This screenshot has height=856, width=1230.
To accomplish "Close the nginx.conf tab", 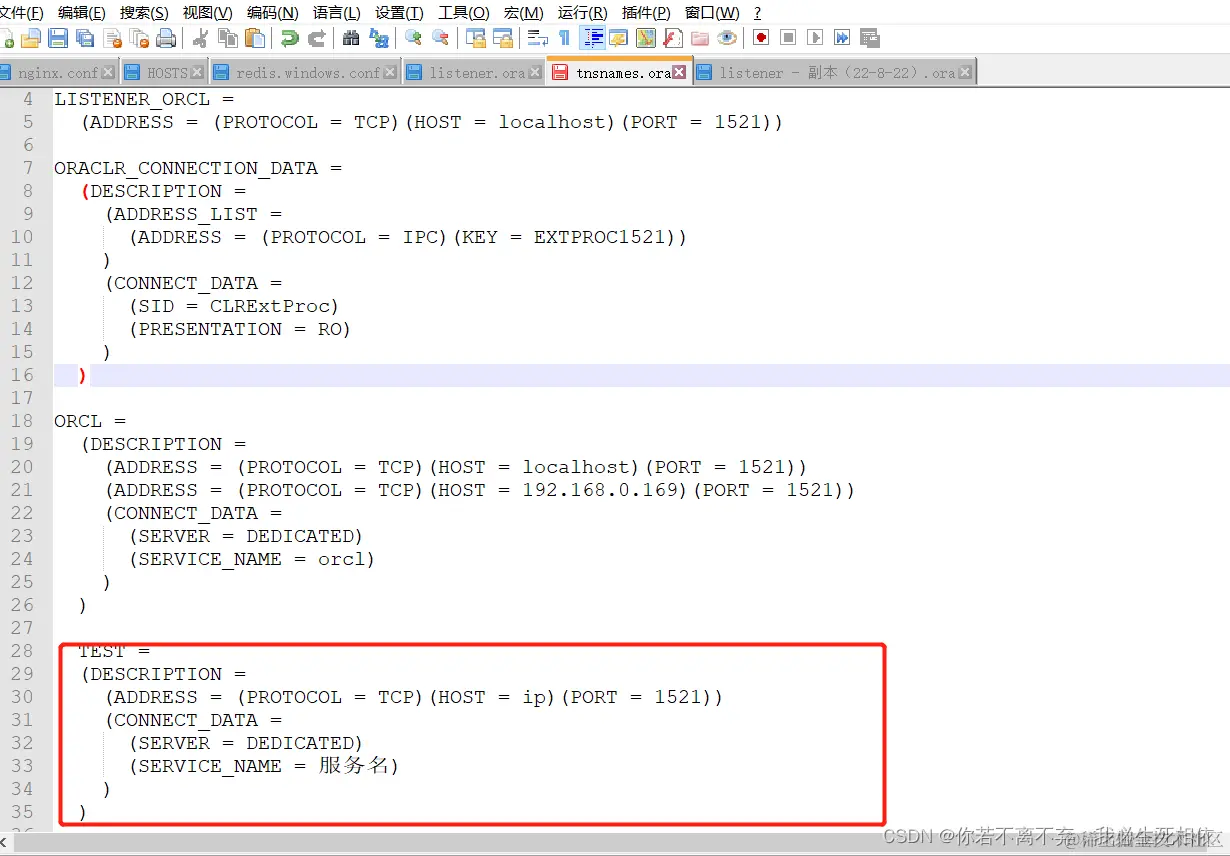I will pos(108,73).
